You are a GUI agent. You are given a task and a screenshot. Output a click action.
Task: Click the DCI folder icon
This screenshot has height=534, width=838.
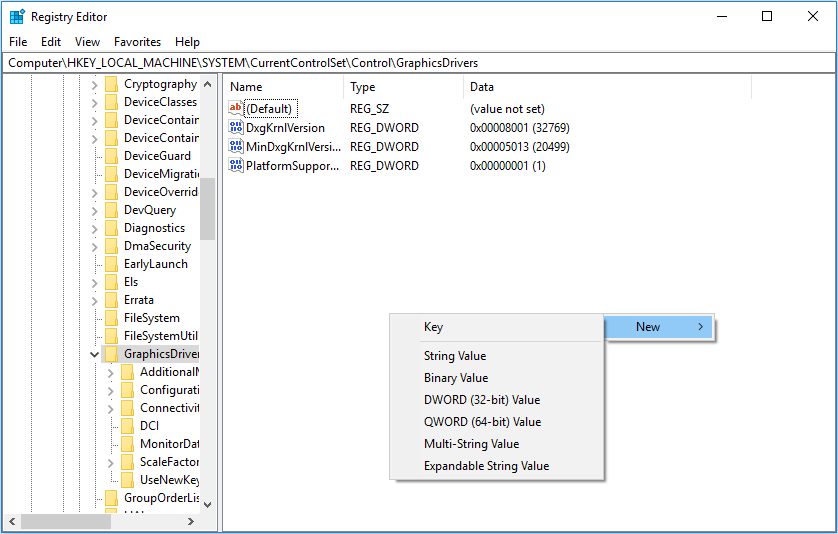(x=127, y=425)
